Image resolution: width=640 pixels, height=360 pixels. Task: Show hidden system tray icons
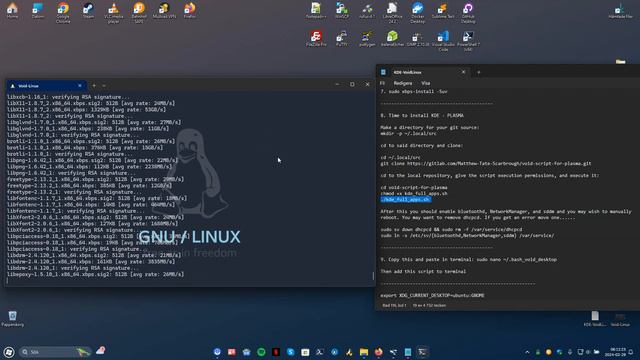[527, 352]
